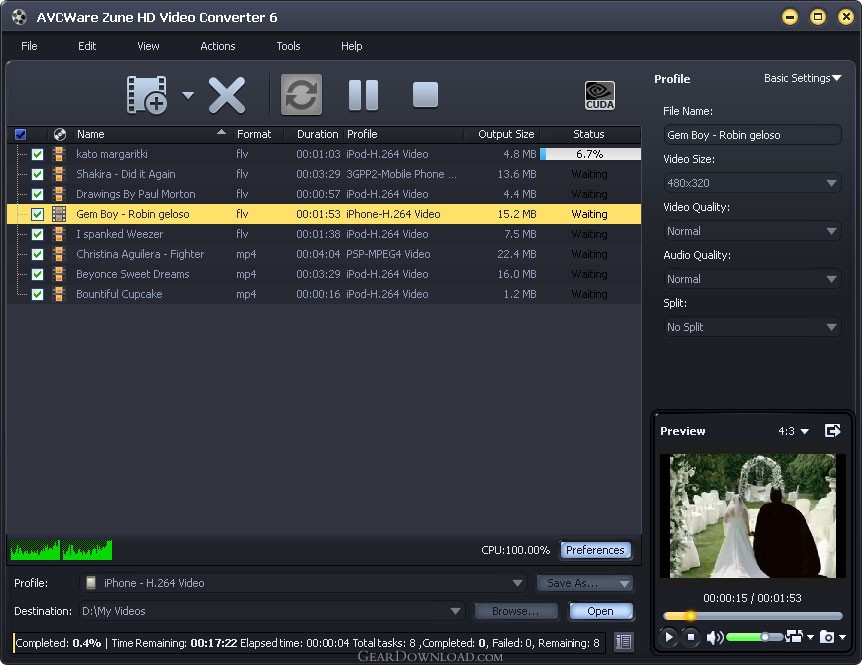This screenshot has width=862, height=665.
Task: Toggle the select-all checkbox in the header
Action: (20, 134)
